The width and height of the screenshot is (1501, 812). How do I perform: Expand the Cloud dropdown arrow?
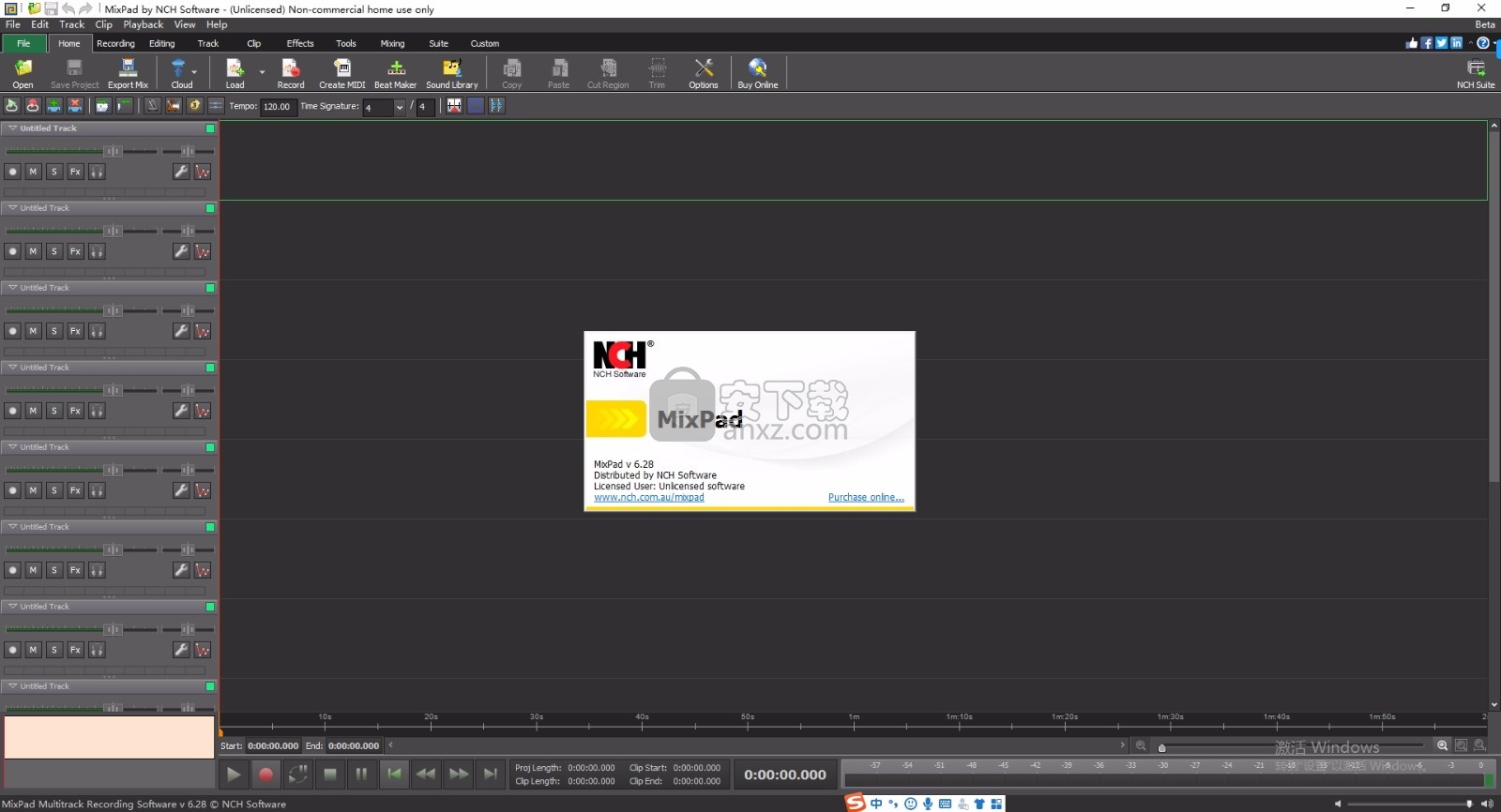194,71
